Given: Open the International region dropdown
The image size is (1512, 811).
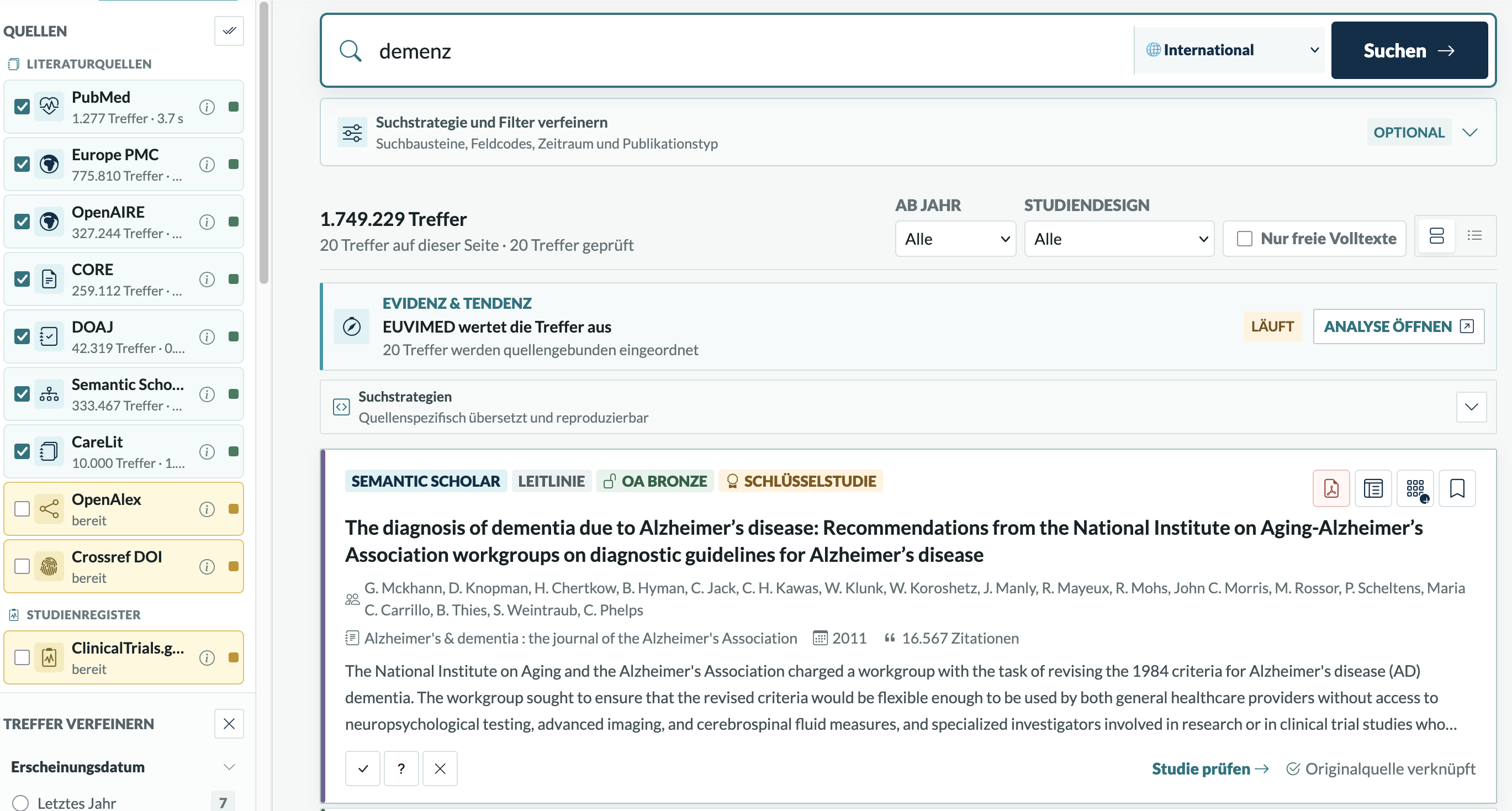Looking at the screenshot, I should coord(1229,50).
